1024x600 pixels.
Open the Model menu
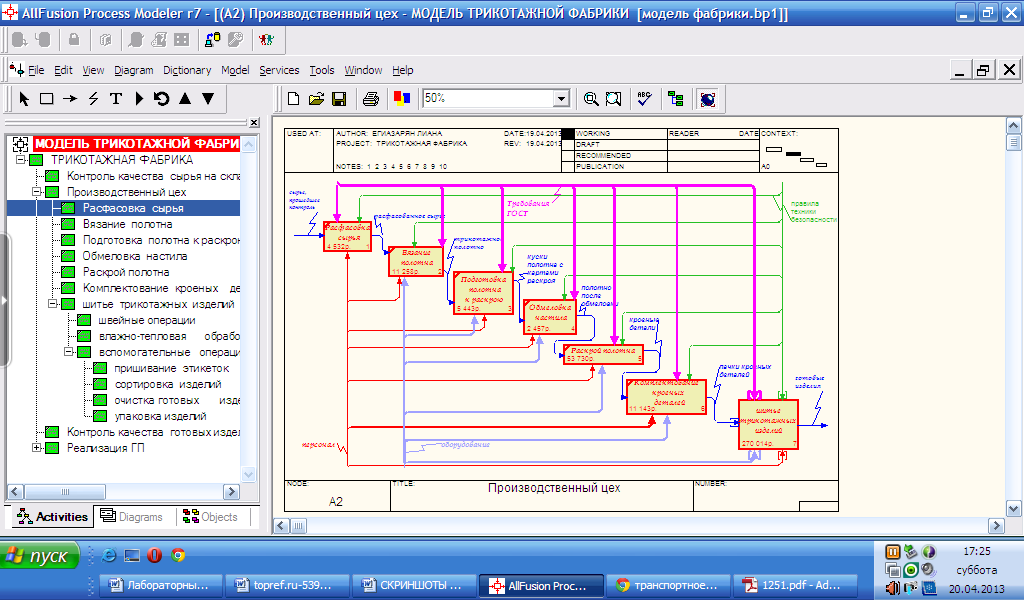click(234, 71)
